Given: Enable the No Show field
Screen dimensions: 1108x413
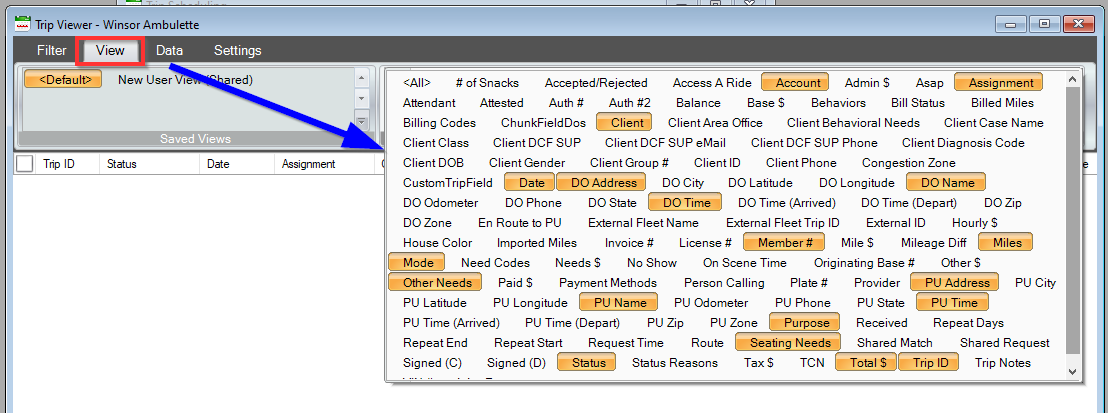Looking at the screenshot, I should tap(652, 262).
